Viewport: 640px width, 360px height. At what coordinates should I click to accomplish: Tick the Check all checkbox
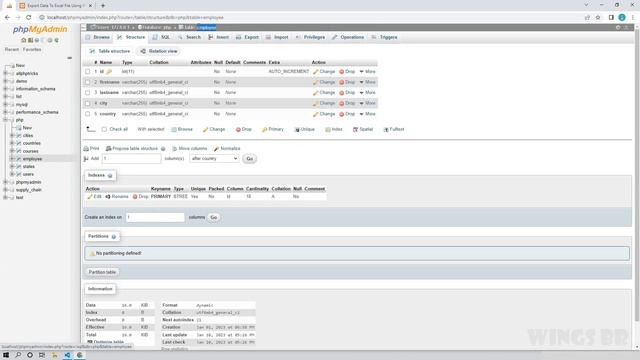pyautogui.click(x=104, y=129)
